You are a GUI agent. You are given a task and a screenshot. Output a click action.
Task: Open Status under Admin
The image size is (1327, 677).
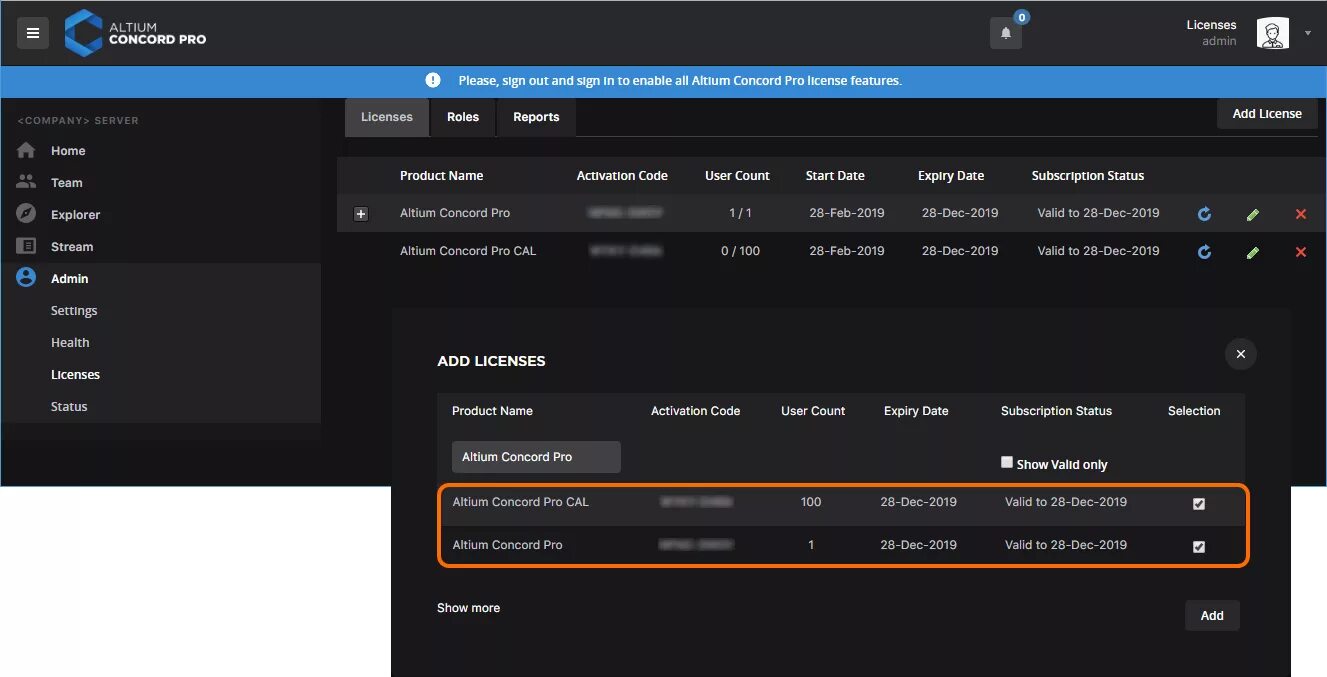click(x=69, y=407)
